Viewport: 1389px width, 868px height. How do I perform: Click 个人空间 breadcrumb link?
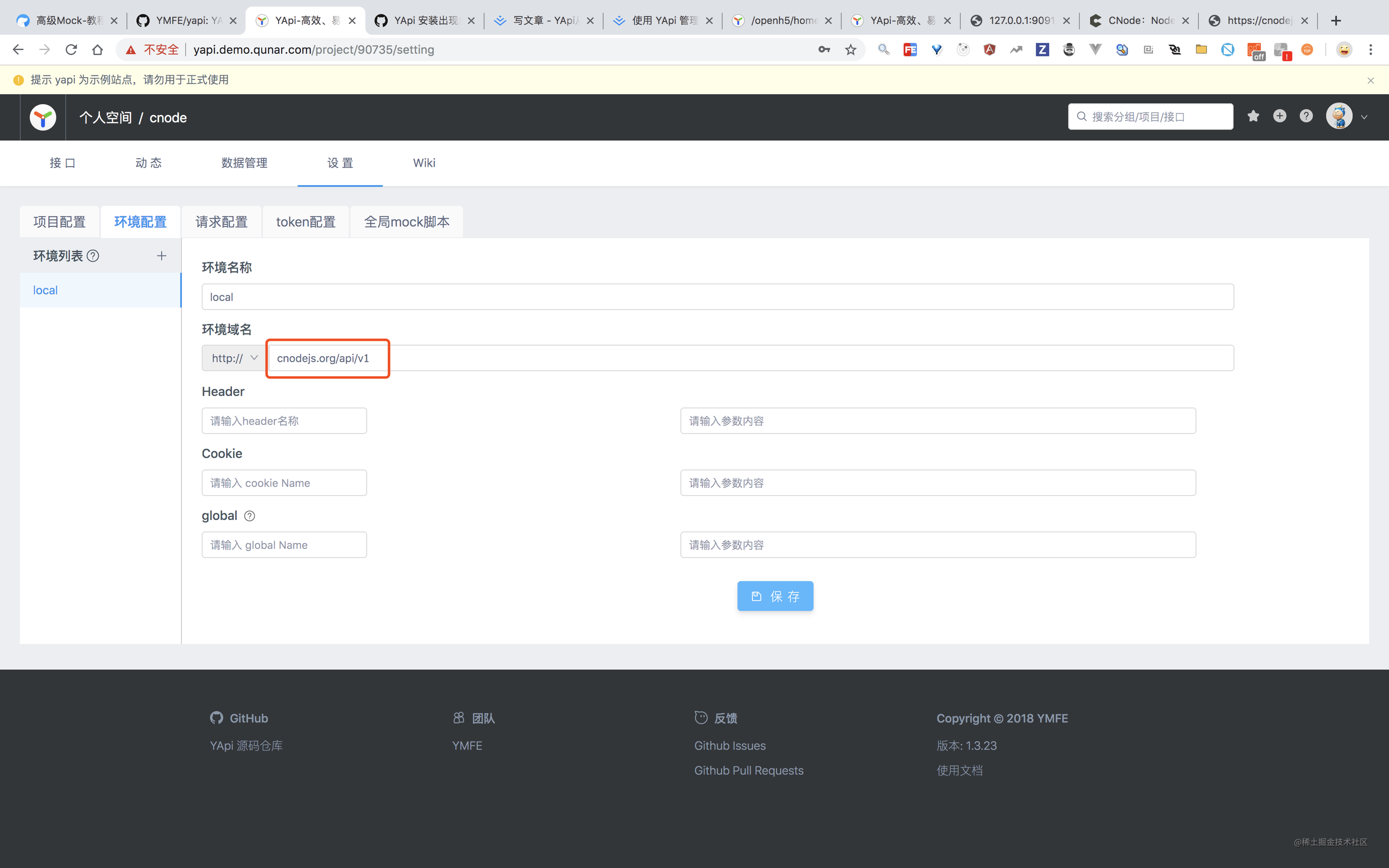pos(106,118)
